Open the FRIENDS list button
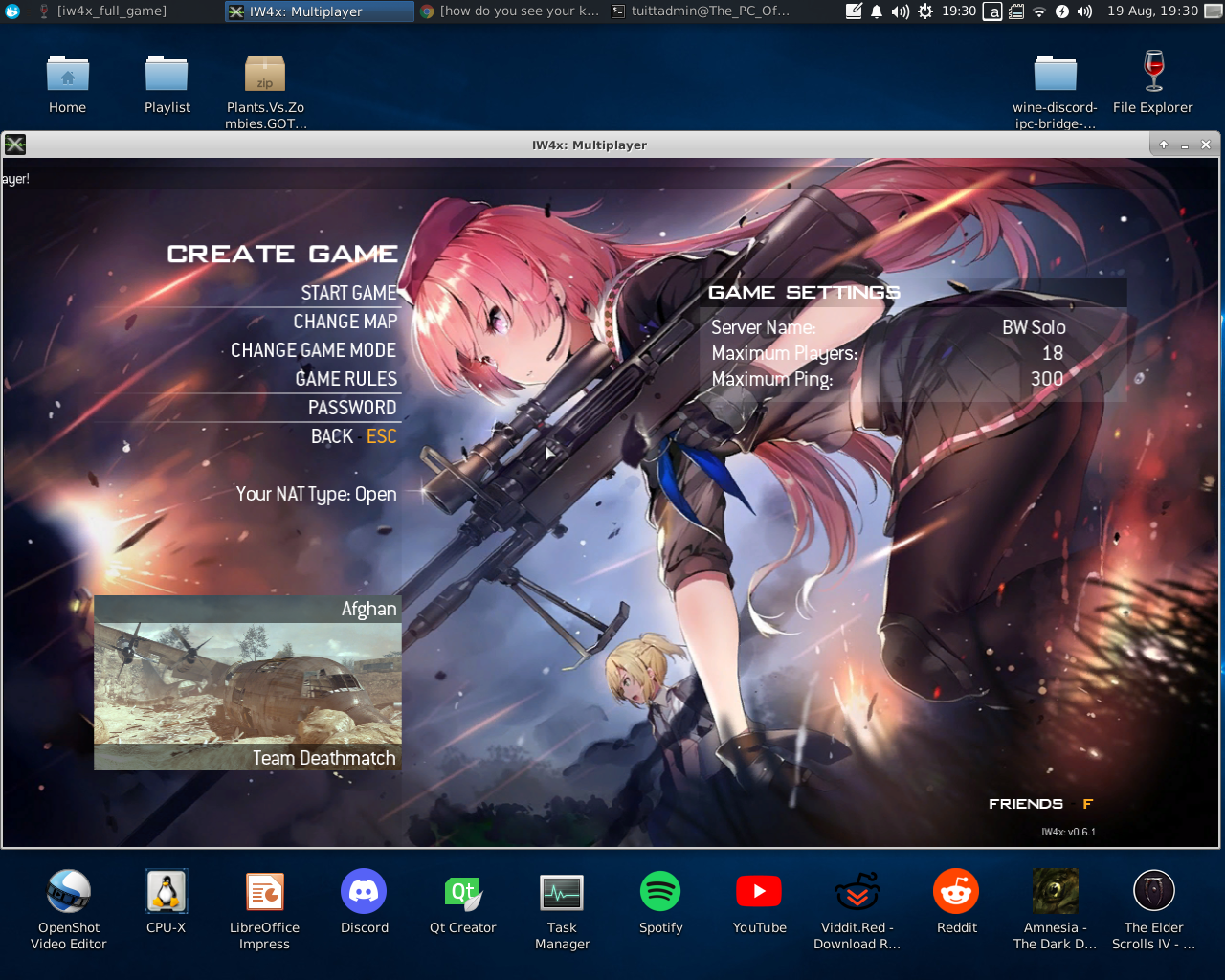1225x980 pixels. click(1040, 804)
